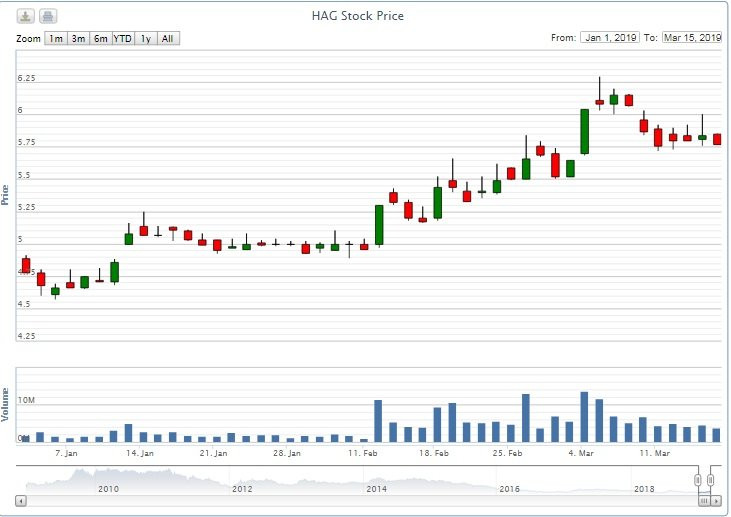The width and height of the screenshot is (731, 517).
Task: Click the large green candlestick at 11. Feb
Action: (x=379, y=225)
